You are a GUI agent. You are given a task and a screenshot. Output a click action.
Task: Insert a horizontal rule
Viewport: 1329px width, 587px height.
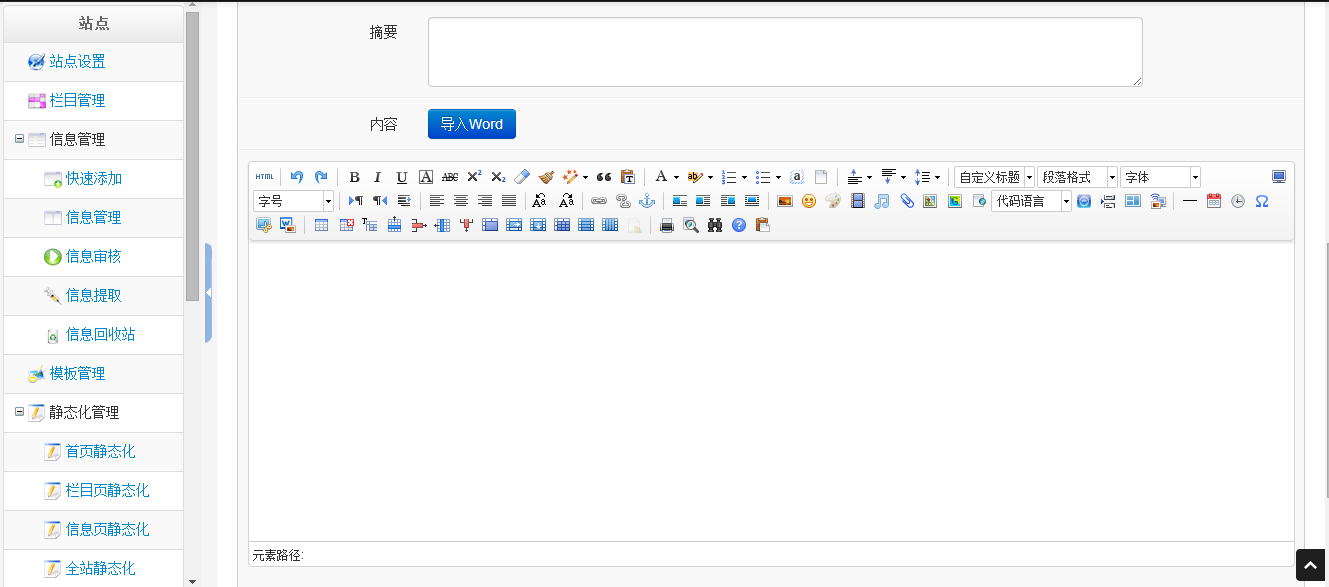(1190, 201)
